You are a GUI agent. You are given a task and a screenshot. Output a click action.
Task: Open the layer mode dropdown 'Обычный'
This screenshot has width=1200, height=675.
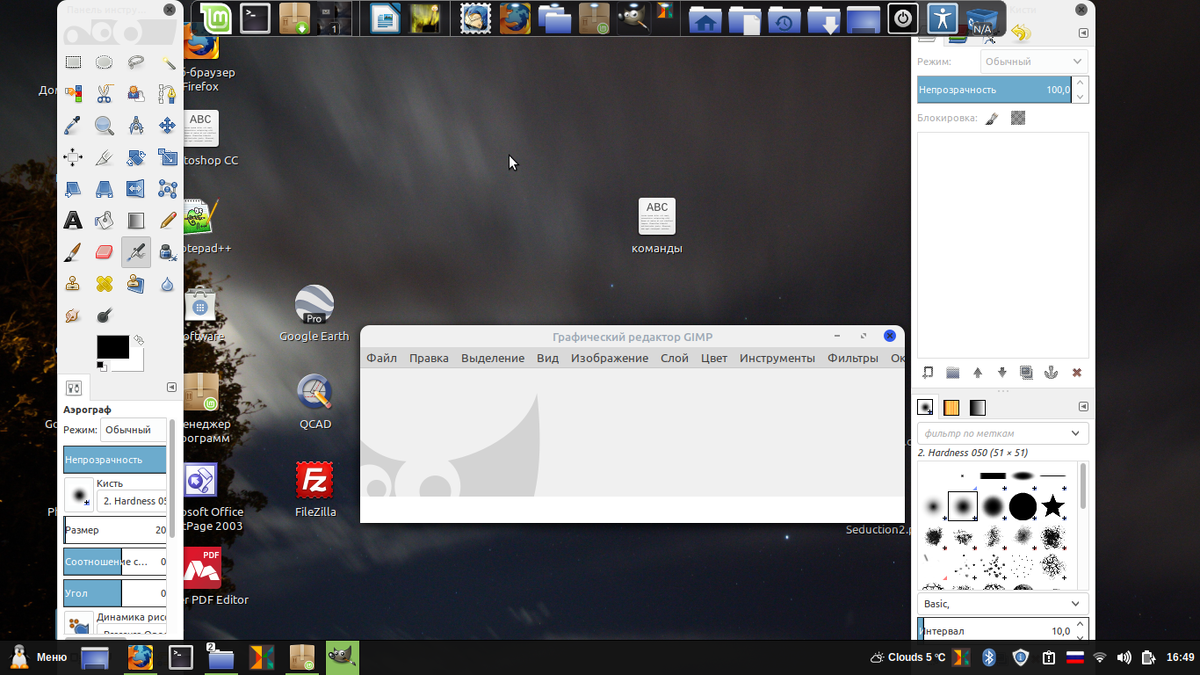point(1033,62)
